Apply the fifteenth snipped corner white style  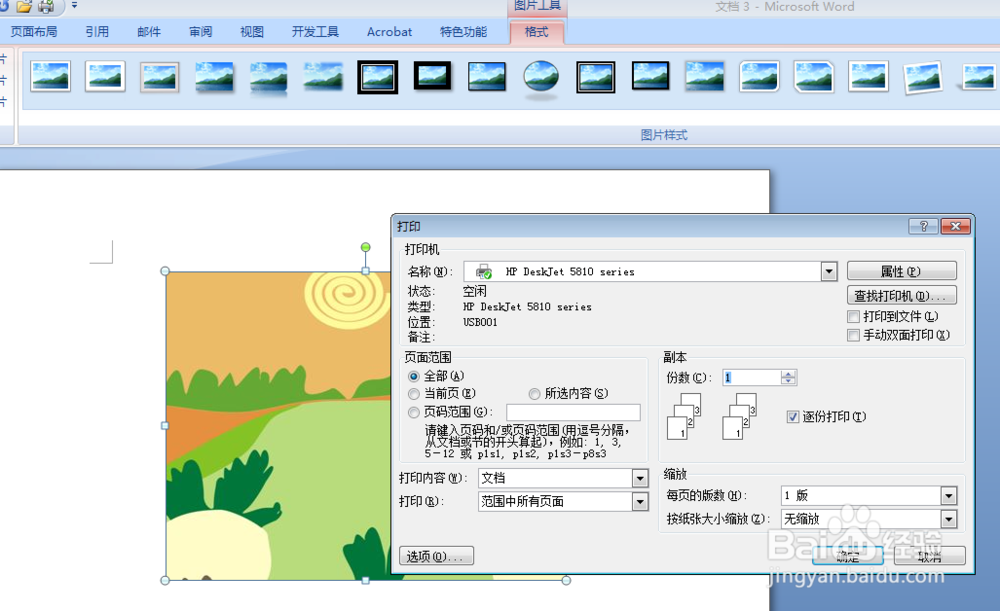point(814,77)
